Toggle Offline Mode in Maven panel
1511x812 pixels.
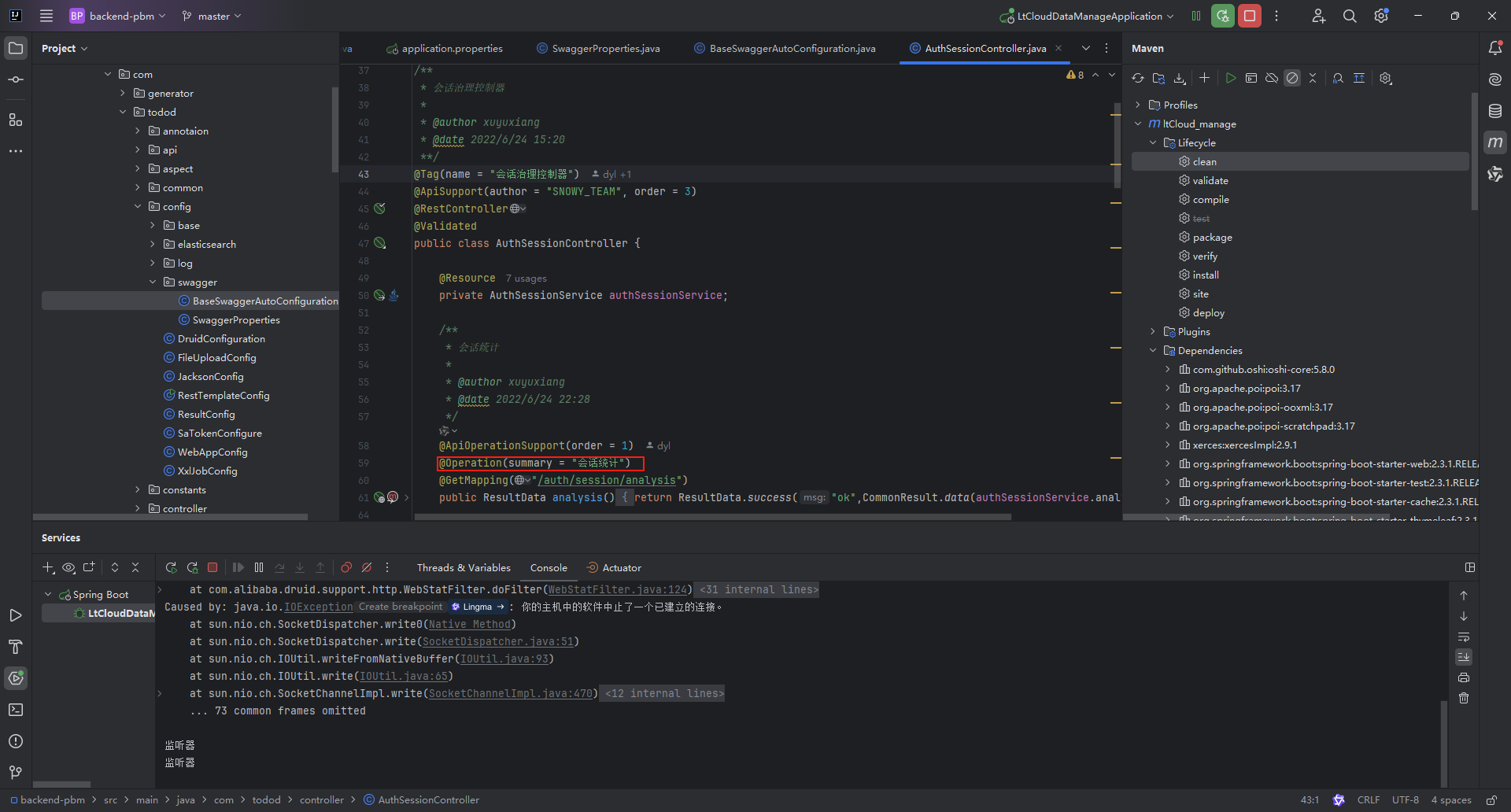(x=1271, y=78)
